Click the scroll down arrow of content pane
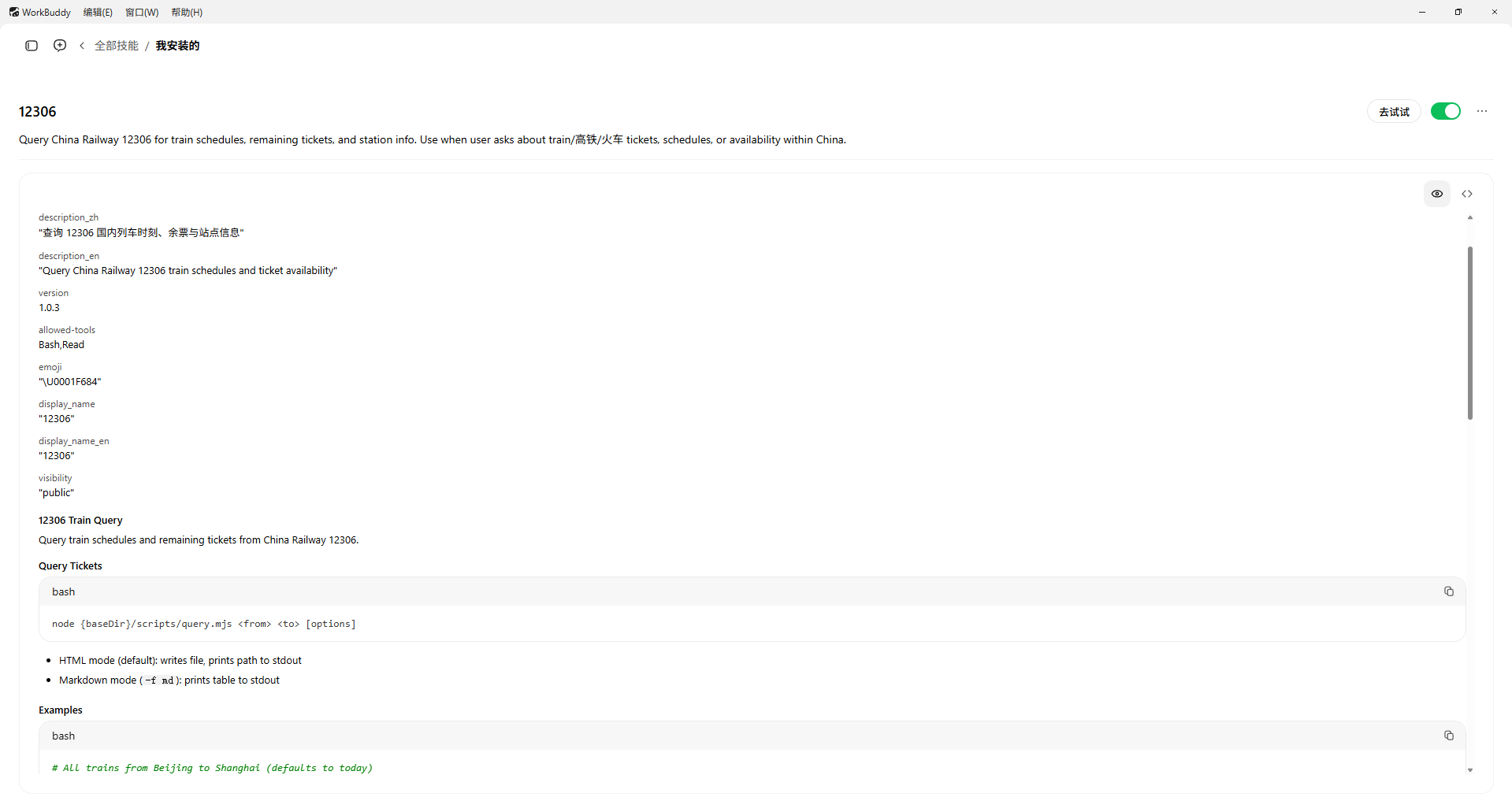The image size is (1512, 812). pos(1470,770)
